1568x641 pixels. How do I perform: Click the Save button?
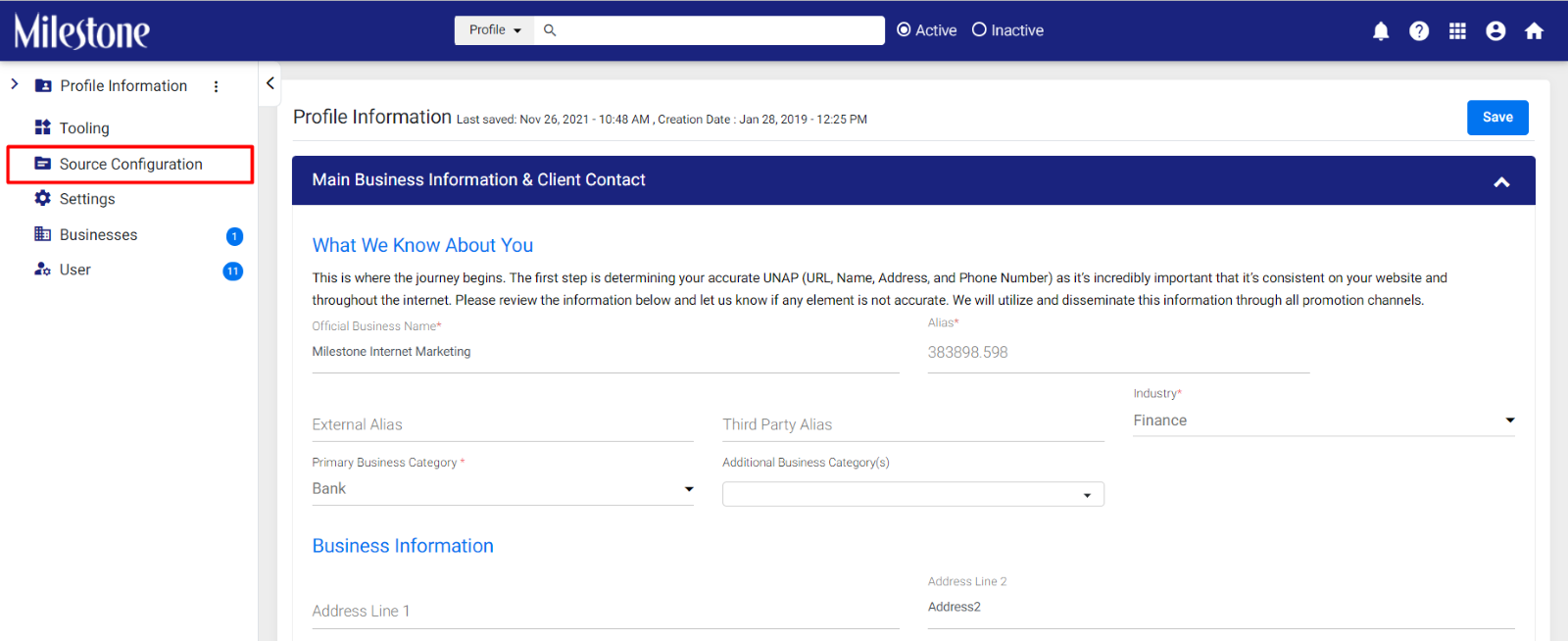[1497, 118]
